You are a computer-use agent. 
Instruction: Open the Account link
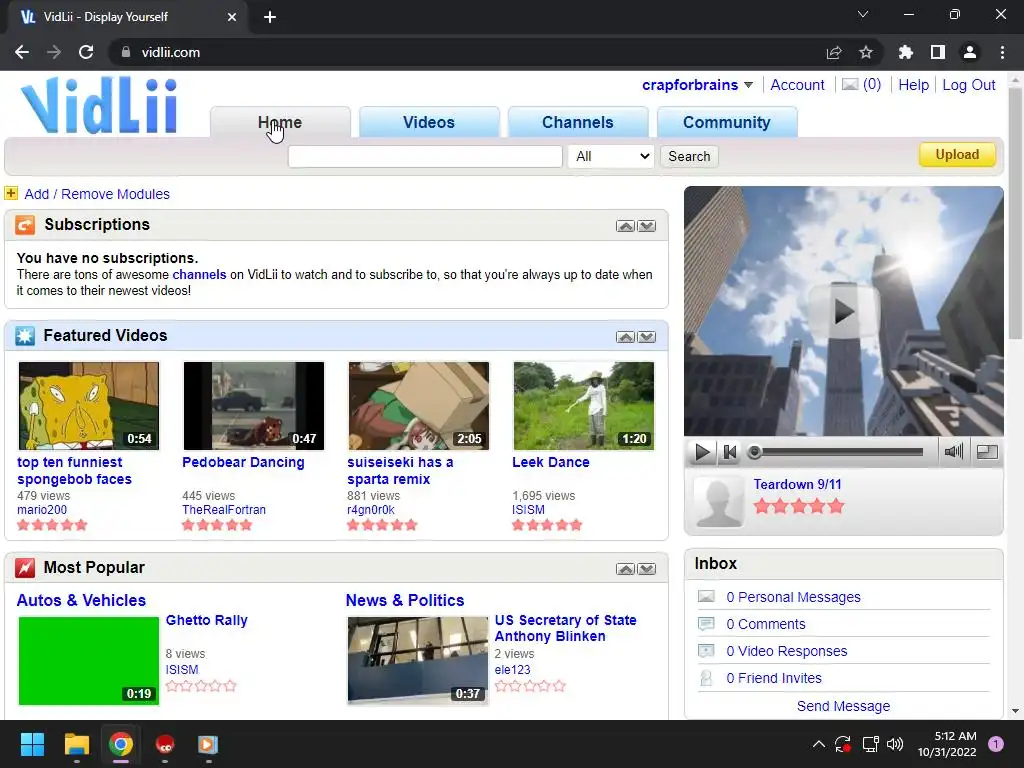[x=797, y=85]
